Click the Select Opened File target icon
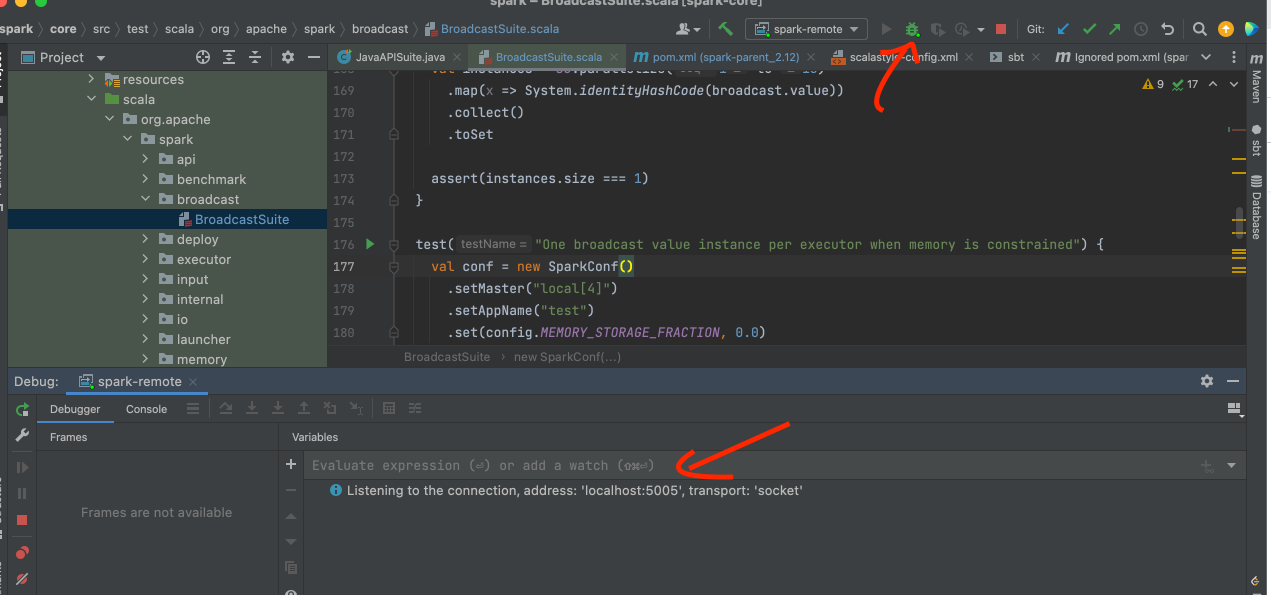 tap(203, 57)
